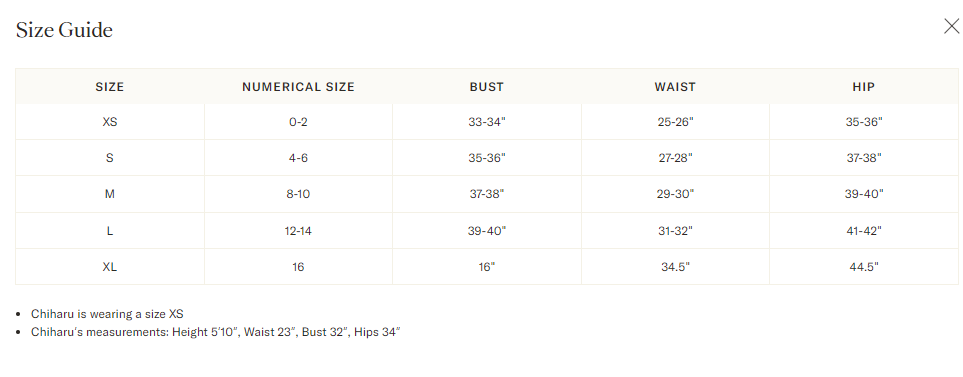Click the Size Guide heading
Image resolution: width=963 pixels, height=377 pixels.
point(64,30)
